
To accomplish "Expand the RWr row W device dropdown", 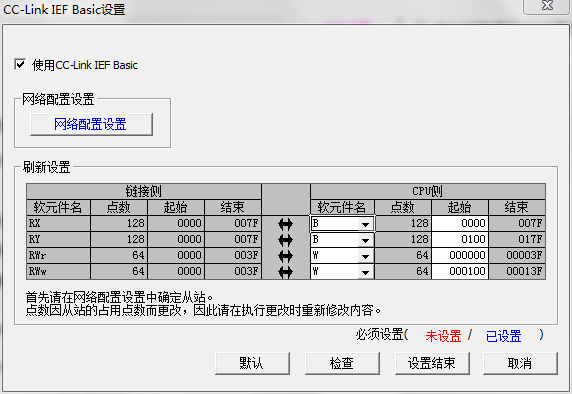I will coord(365,256).
